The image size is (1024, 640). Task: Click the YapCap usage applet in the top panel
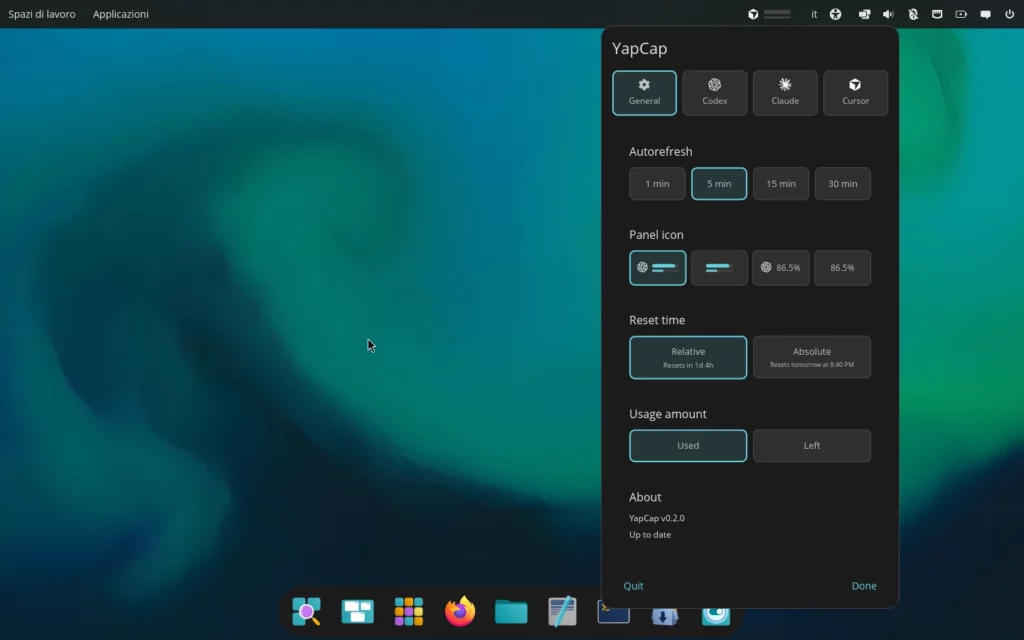[x=769, y=14]
